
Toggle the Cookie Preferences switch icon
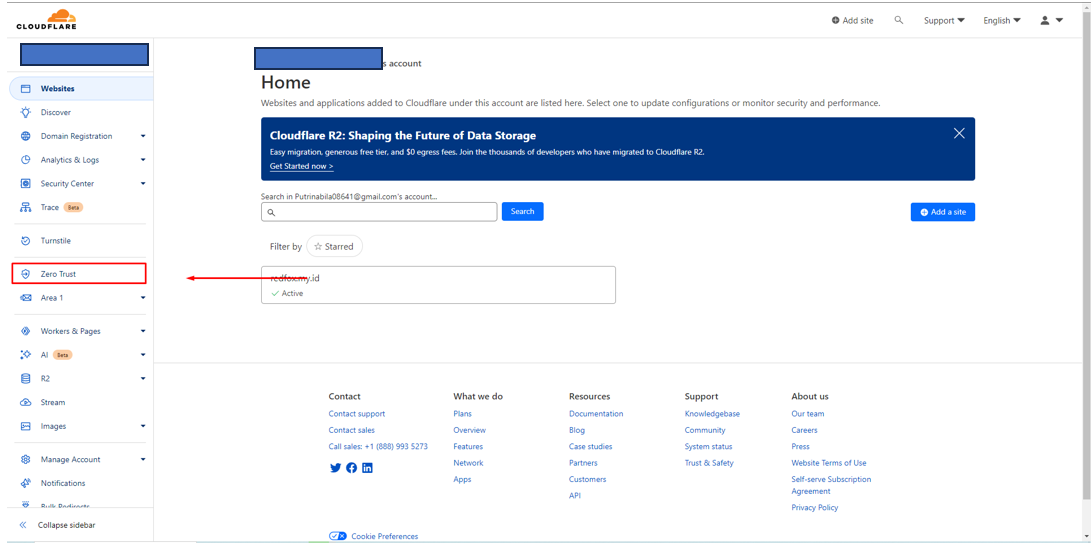click(338, 536)
